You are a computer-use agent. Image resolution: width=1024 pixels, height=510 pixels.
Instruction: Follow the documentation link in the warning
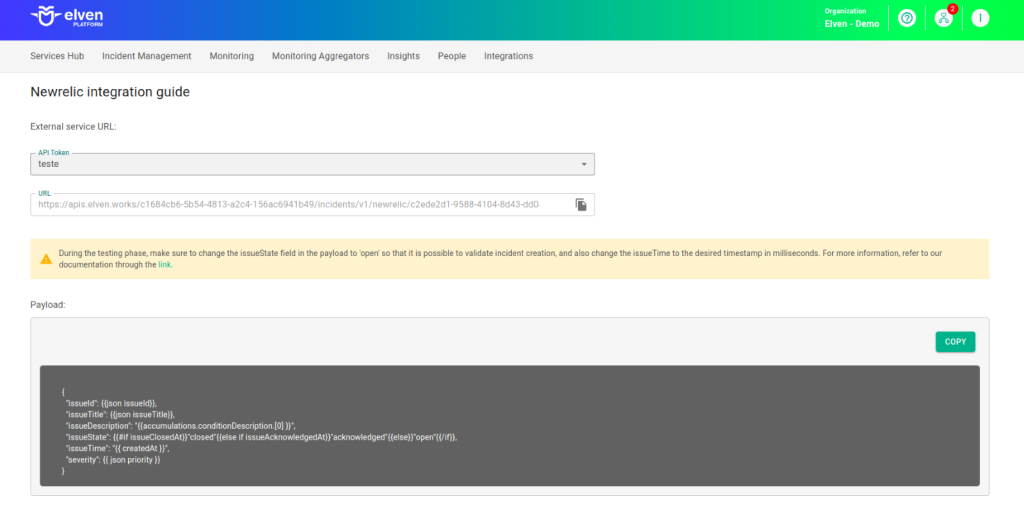coord(165,265)
